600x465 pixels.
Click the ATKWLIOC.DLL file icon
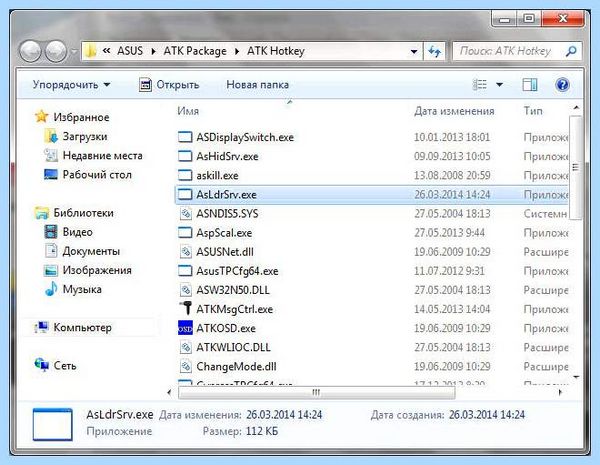186,348
